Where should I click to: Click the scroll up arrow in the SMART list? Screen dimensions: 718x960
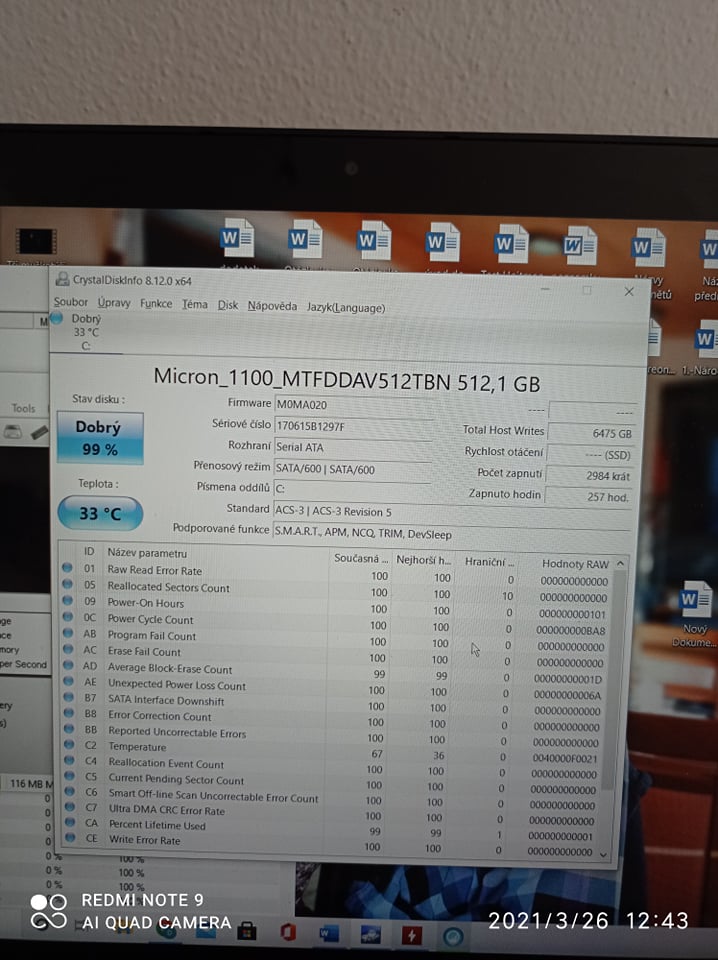coord(621,564)
